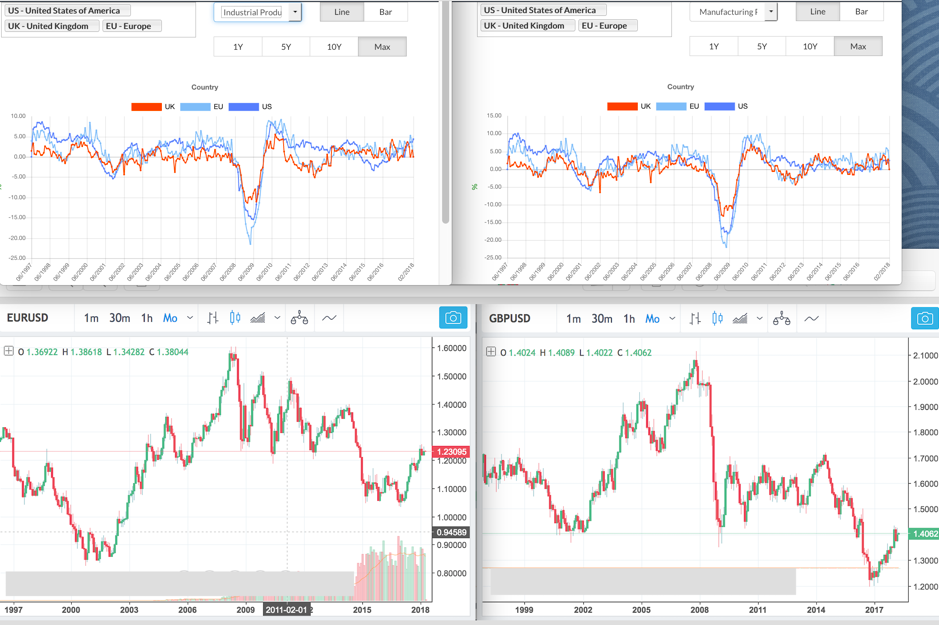Image resolution: width=939 pixels, height=625 pixels.
Task: Select candlestick style on GBPUSD toolbar
Action: tap(717, 318)
